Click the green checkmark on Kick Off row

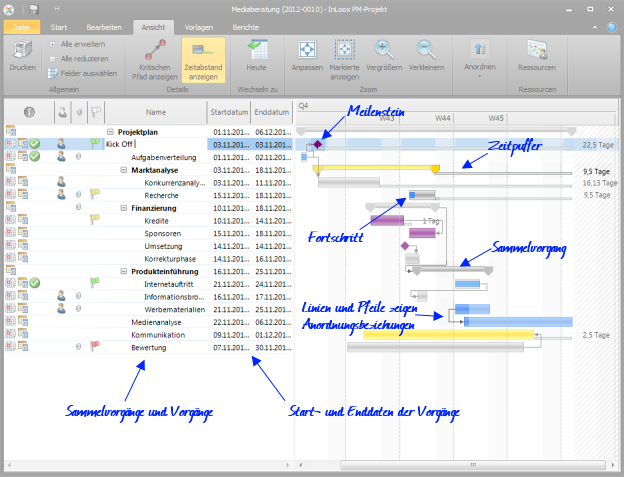point(35,144)
